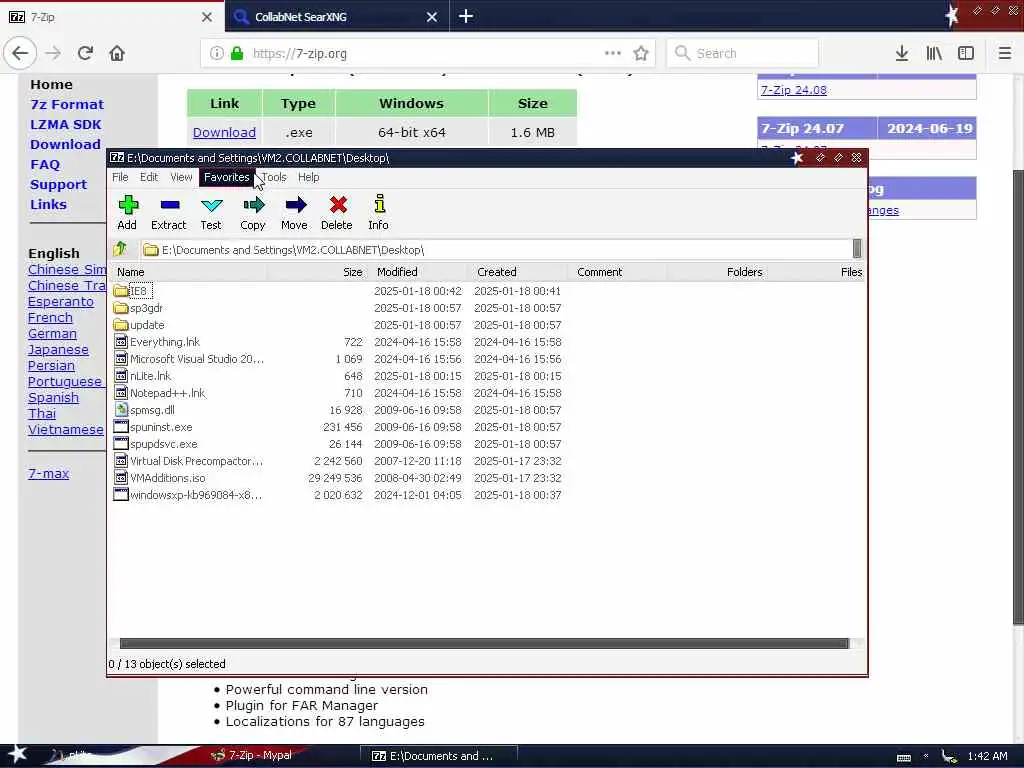The width and height of the screenshot is (1024, 768).
Task: Open the browser hamburger menu
Action: pyautogui.click(x=1004, y=53)
